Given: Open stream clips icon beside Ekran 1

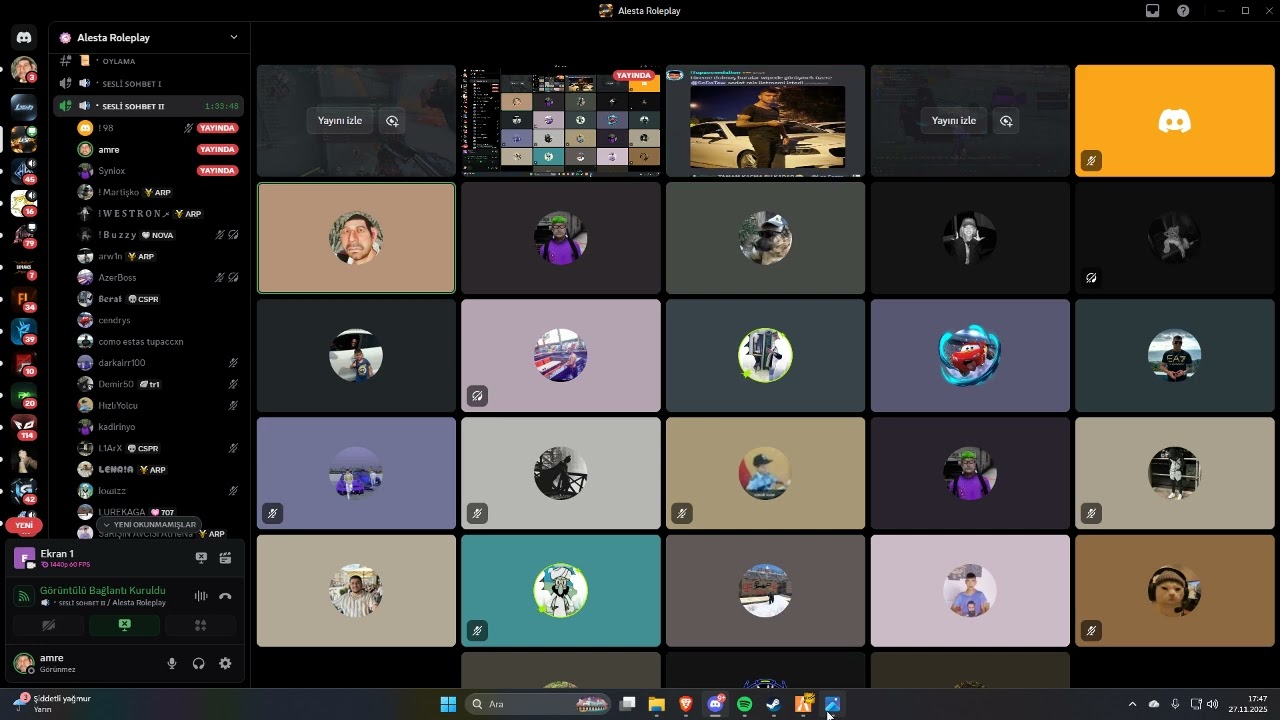Looking at the screenshot, I should click(x=225, y=558).
